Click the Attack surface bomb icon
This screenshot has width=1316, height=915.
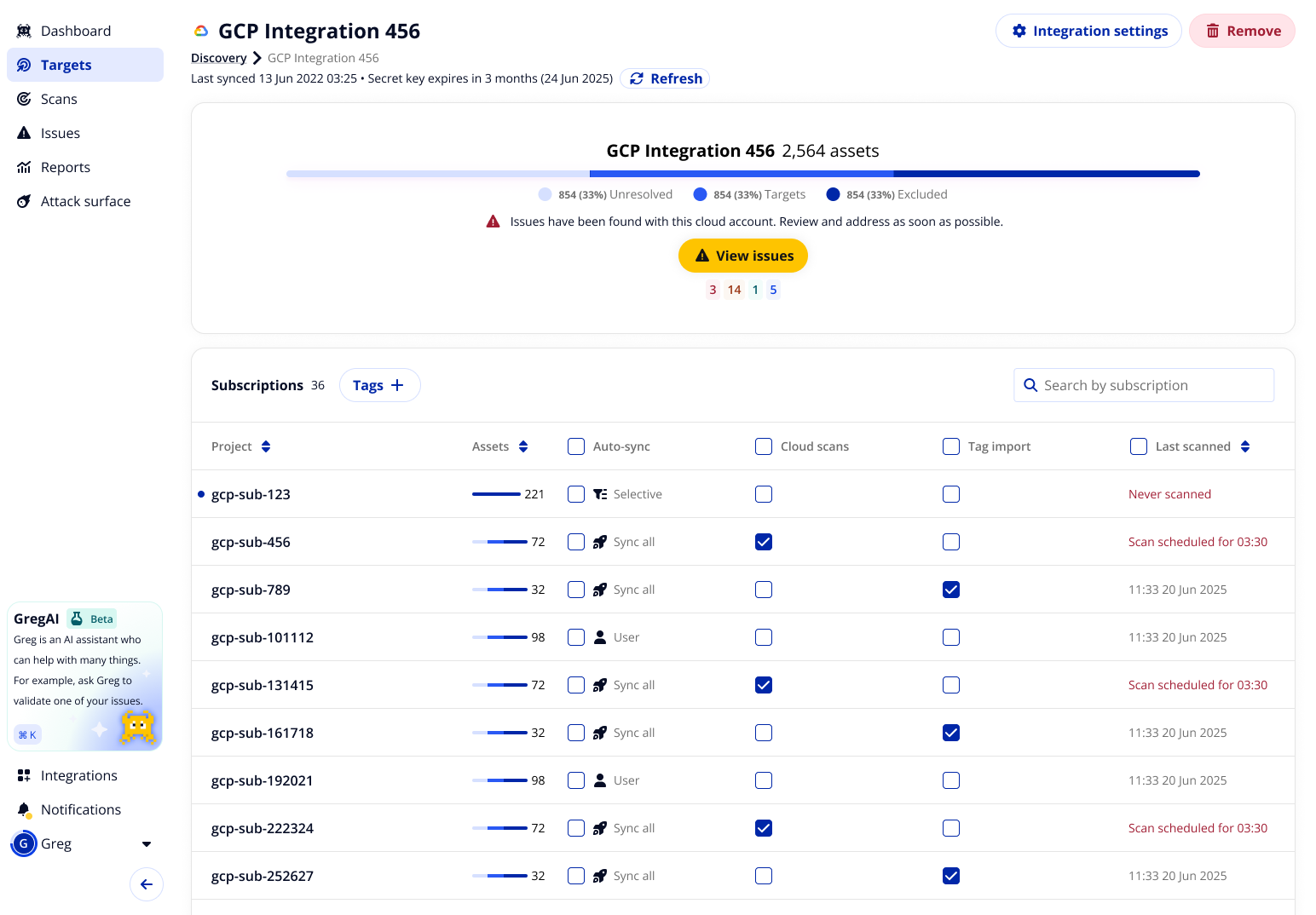(x=24, y=201)
